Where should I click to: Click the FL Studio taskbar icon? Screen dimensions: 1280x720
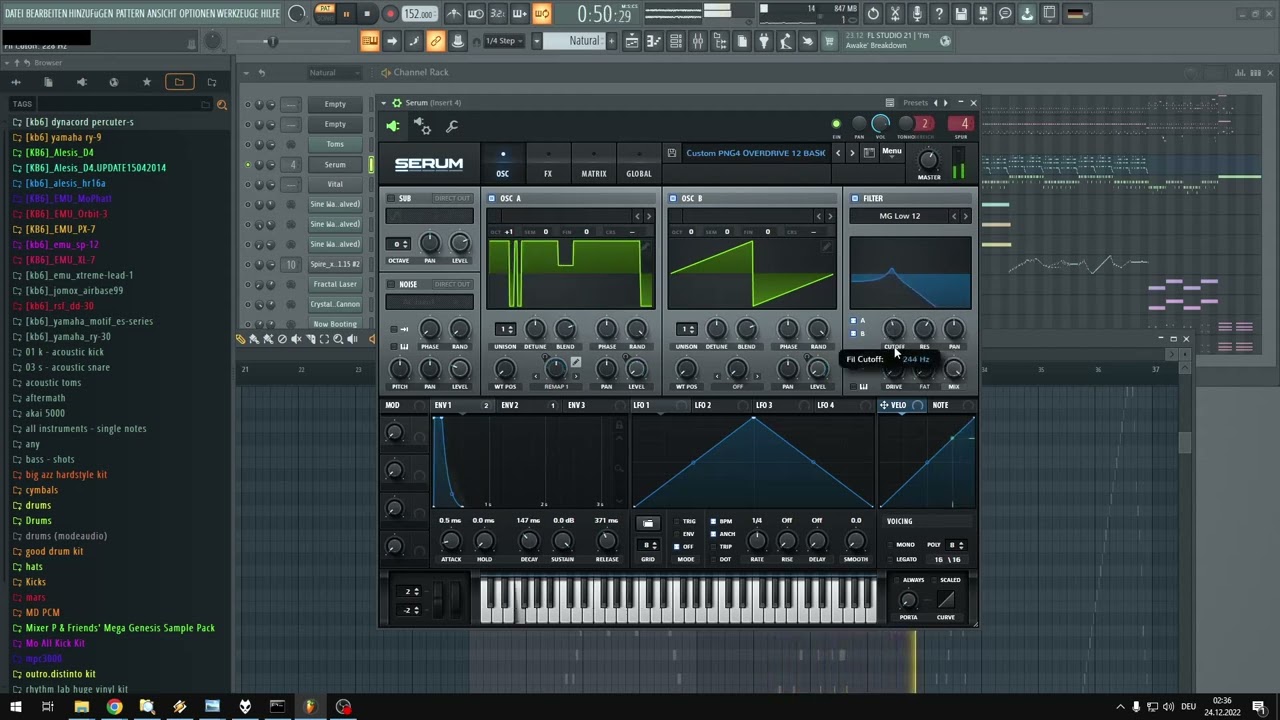tap(310, 707)
